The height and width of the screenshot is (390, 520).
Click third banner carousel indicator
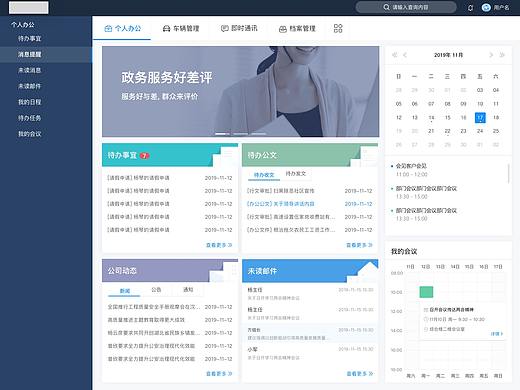(258, 134)
